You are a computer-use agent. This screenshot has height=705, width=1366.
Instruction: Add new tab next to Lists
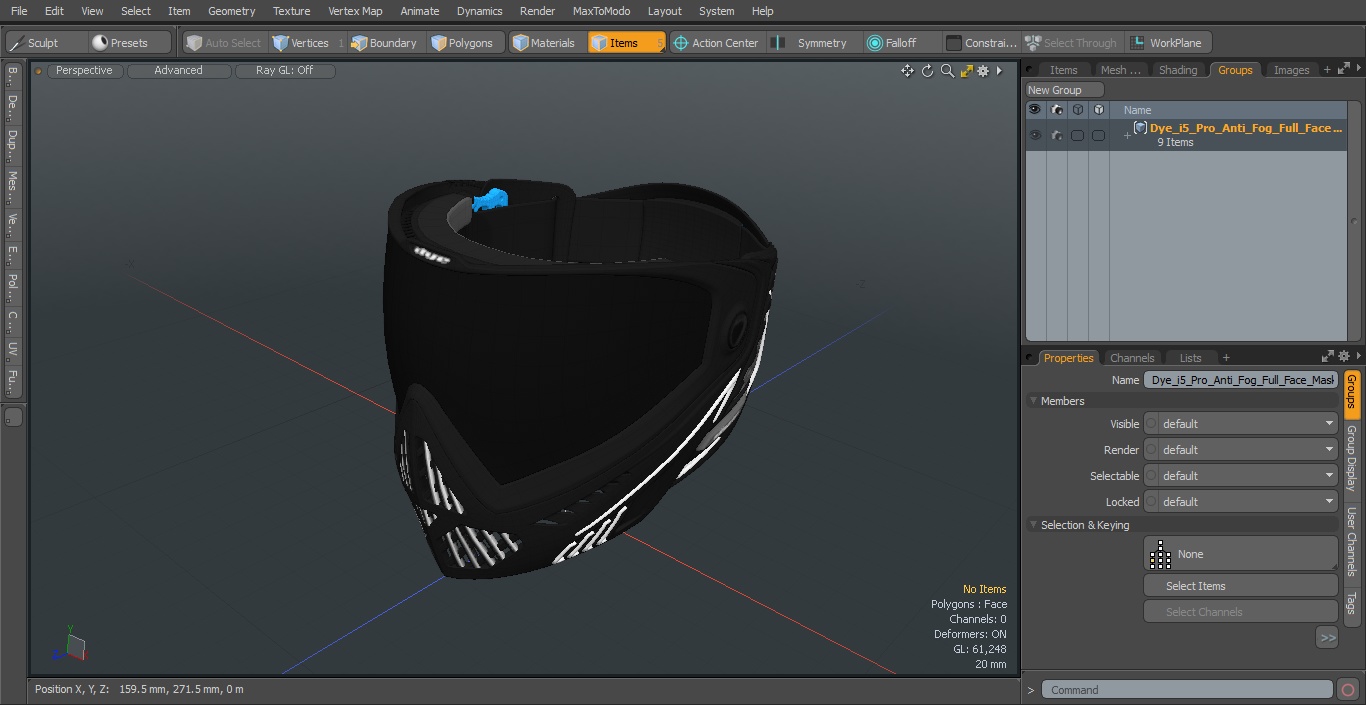(1226, 358)
